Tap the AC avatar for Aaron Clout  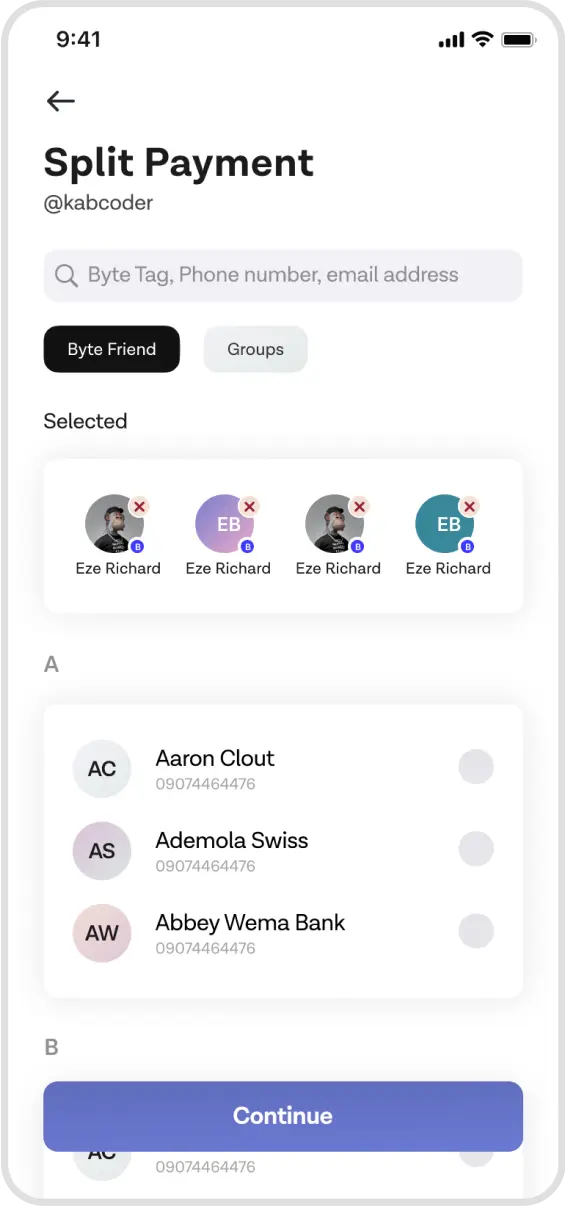tap(102, 769)
